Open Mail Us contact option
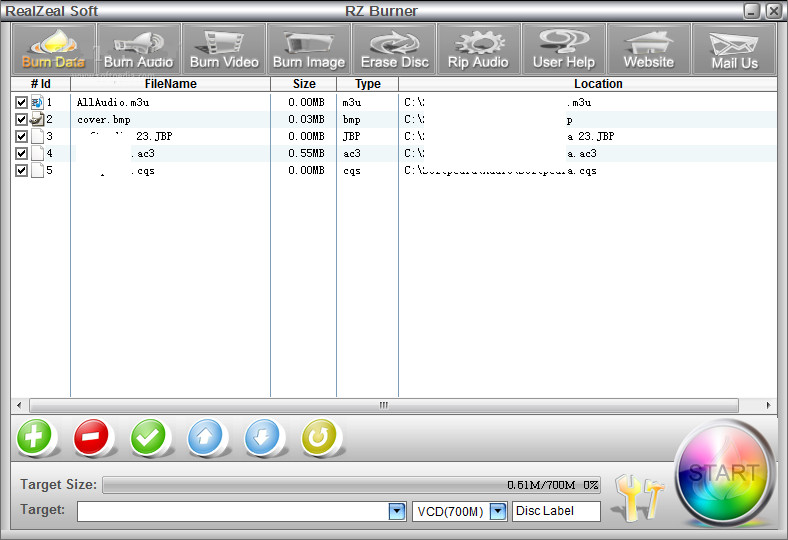 click(x=734, y=49)
